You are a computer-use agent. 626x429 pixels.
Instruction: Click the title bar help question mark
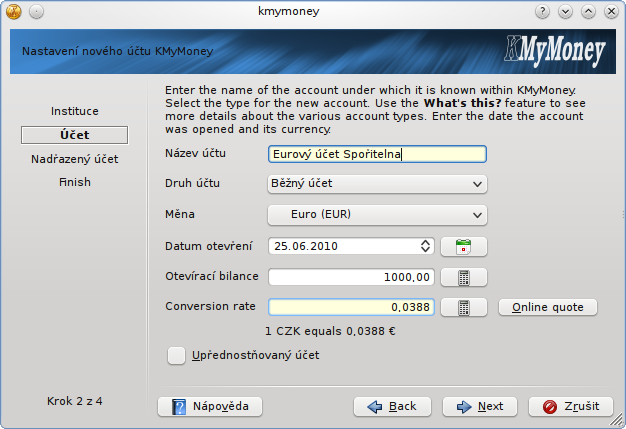click(542, 12)
